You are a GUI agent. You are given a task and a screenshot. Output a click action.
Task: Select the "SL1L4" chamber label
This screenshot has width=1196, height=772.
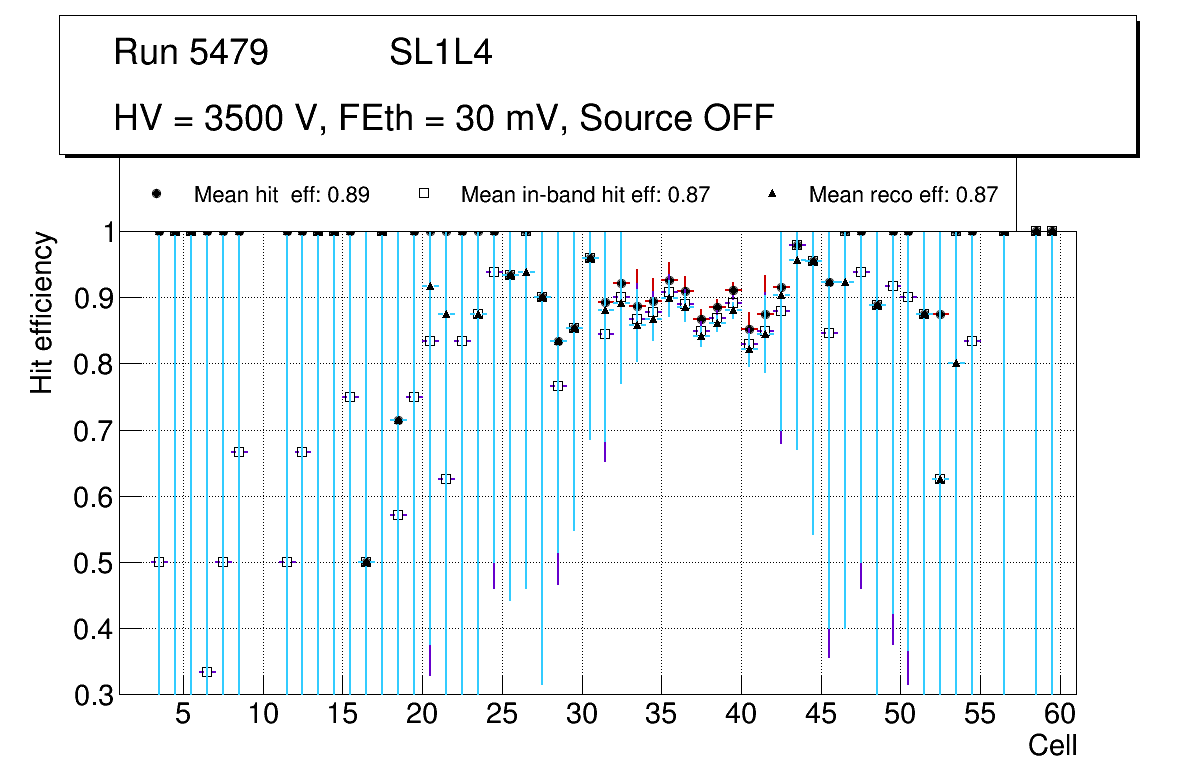point(440,53)
